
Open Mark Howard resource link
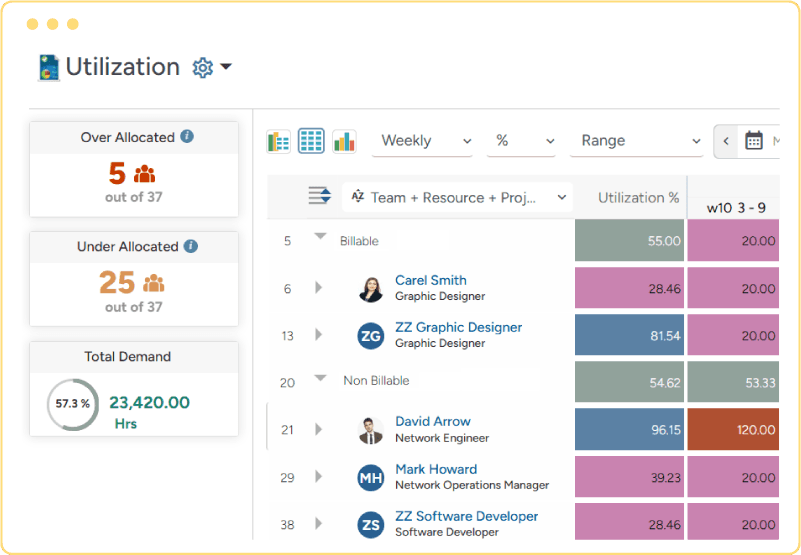tap(436, 469)
